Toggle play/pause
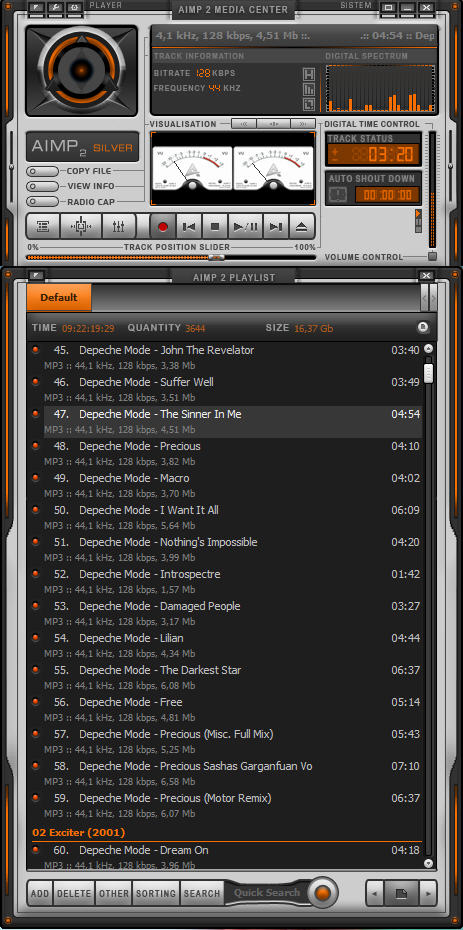463x930 pixels. click(245, 227)
